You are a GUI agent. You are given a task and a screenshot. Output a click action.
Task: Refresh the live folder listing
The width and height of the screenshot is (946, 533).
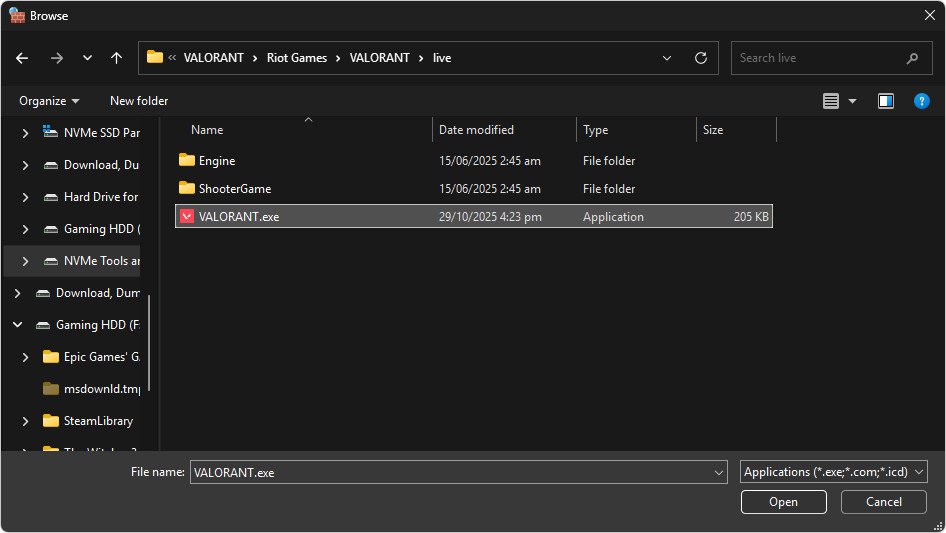point(700,58)
